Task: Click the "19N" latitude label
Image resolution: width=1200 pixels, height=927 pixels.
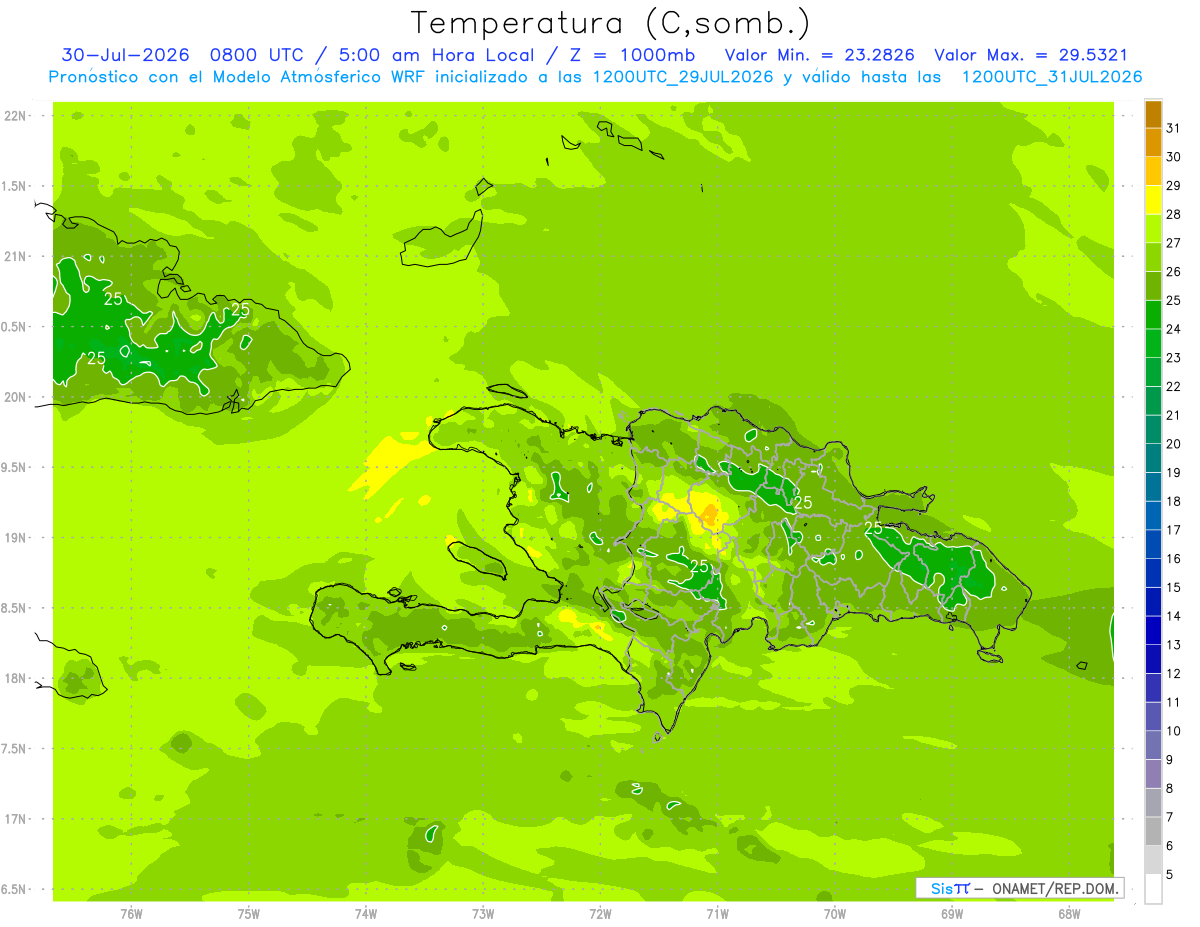Action: 16,538
